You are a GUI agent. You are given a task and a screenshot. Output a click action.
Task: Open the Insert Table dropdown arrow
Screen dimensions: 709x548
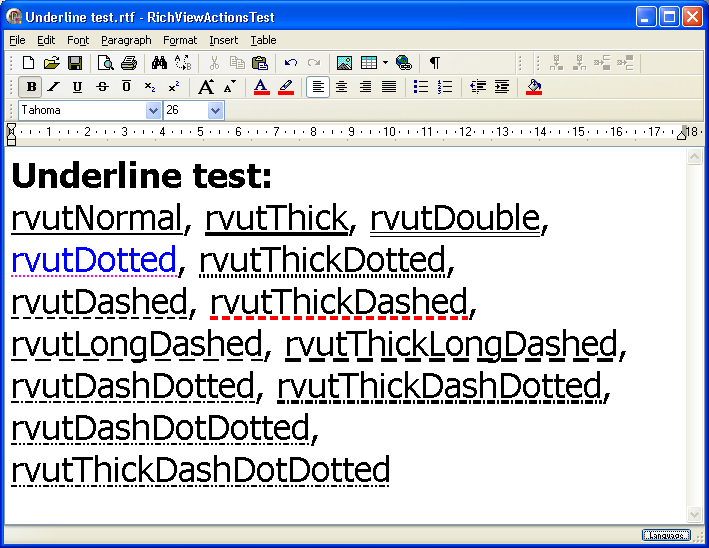coord(385,63)
